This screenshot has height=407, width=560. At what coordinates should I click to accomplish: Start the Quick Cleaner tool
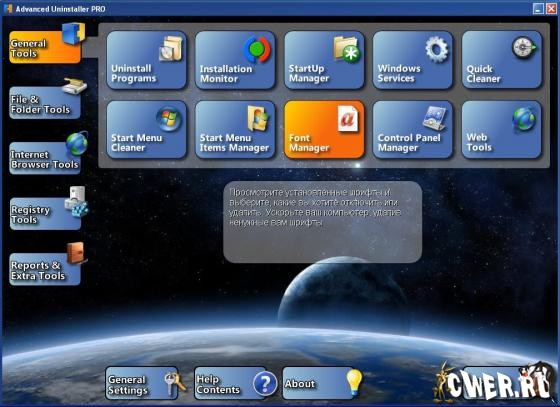coord(501,60)
